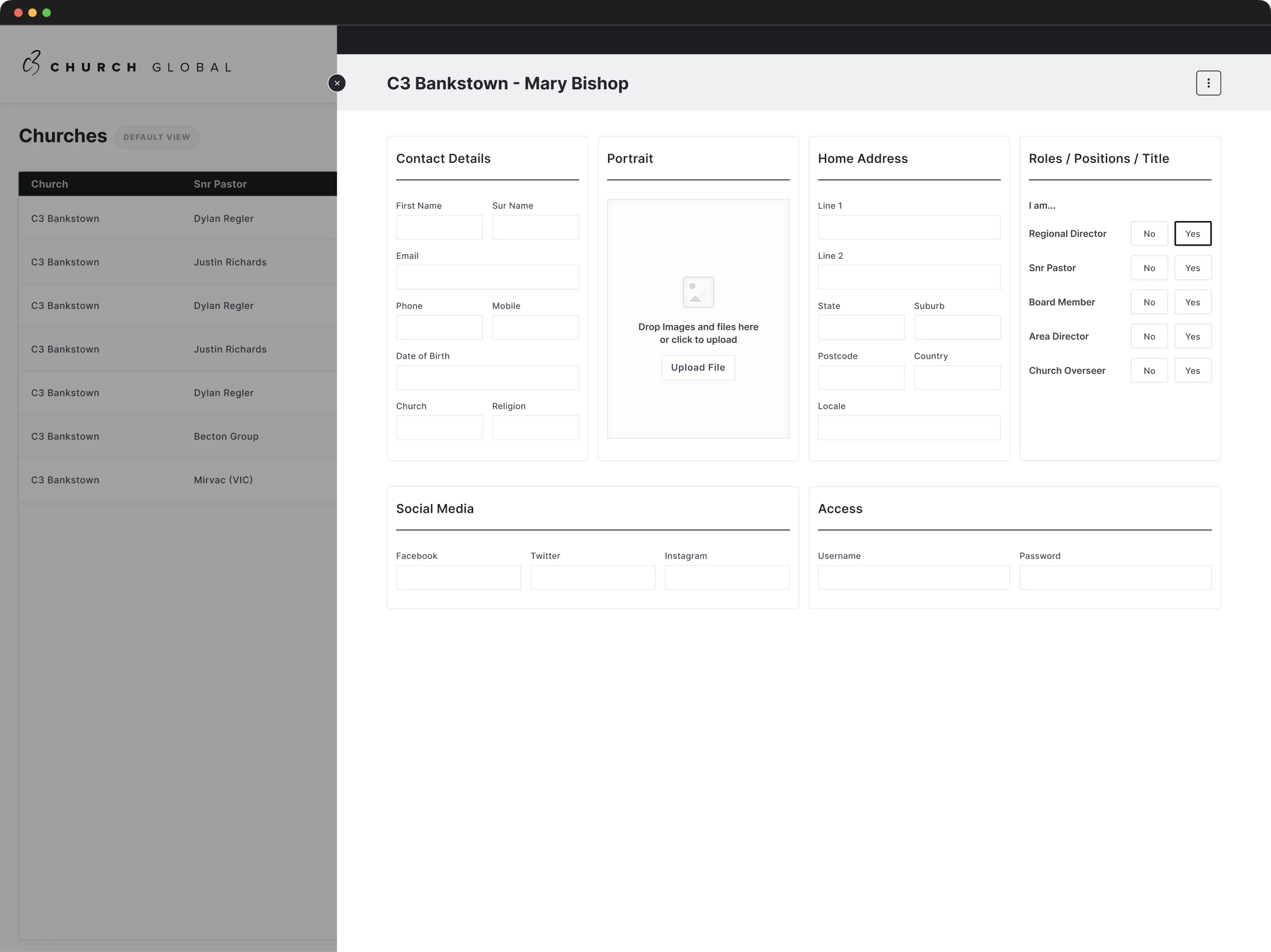Open the three-dot options menu
1271x952 pixels.
coord(1208,83)
